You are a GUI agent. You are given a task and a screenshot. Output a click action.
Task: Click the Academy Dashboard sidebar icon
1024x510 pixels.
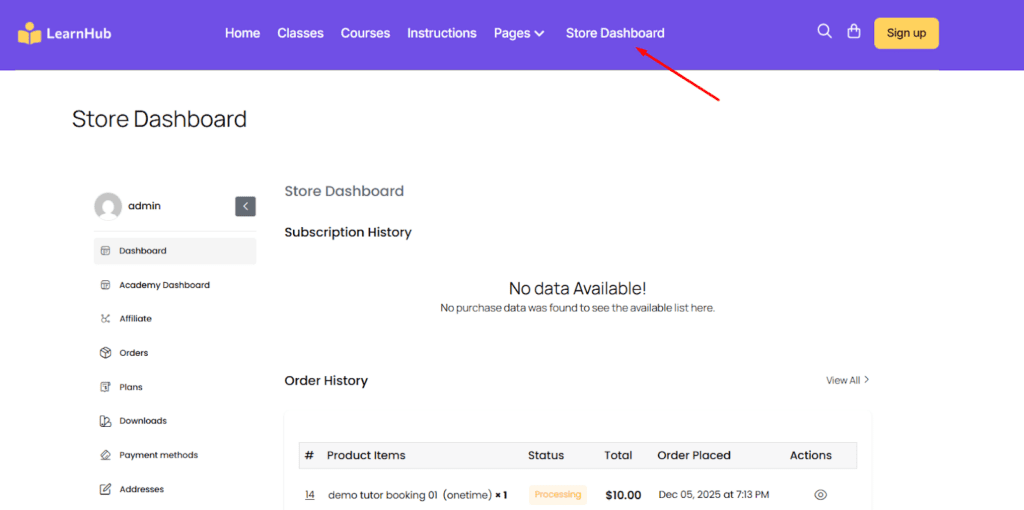click(x=105, y=285)
